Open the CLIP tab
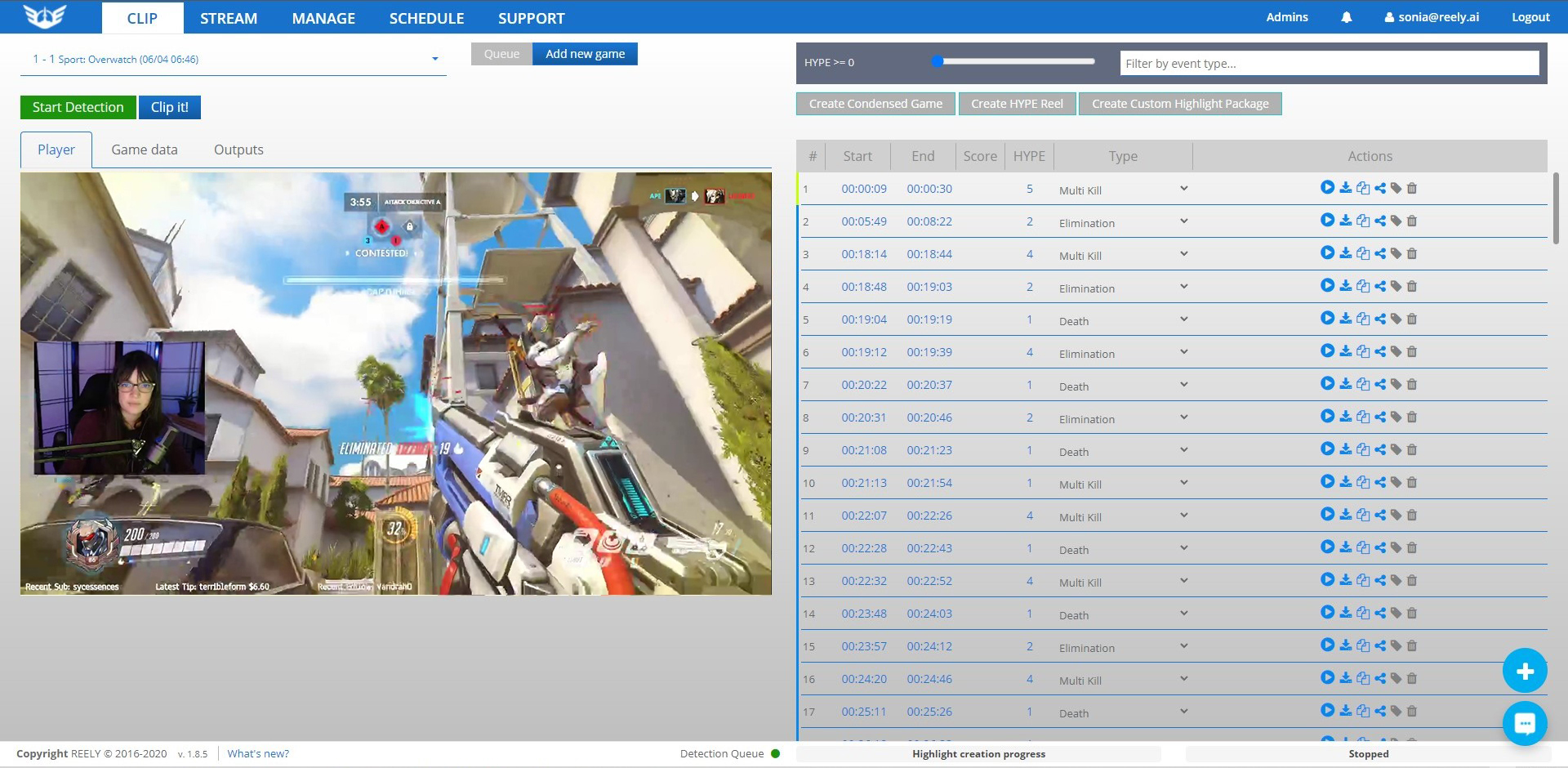 [142, 18]
